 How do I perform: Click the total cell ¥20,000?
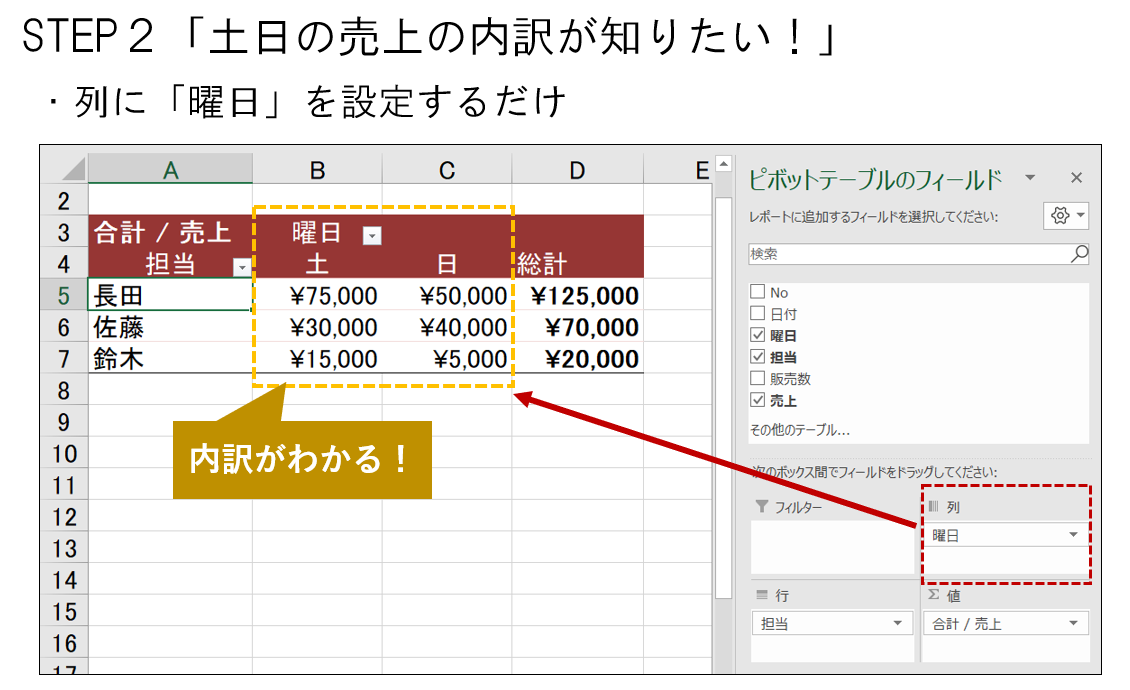[577, 358]
